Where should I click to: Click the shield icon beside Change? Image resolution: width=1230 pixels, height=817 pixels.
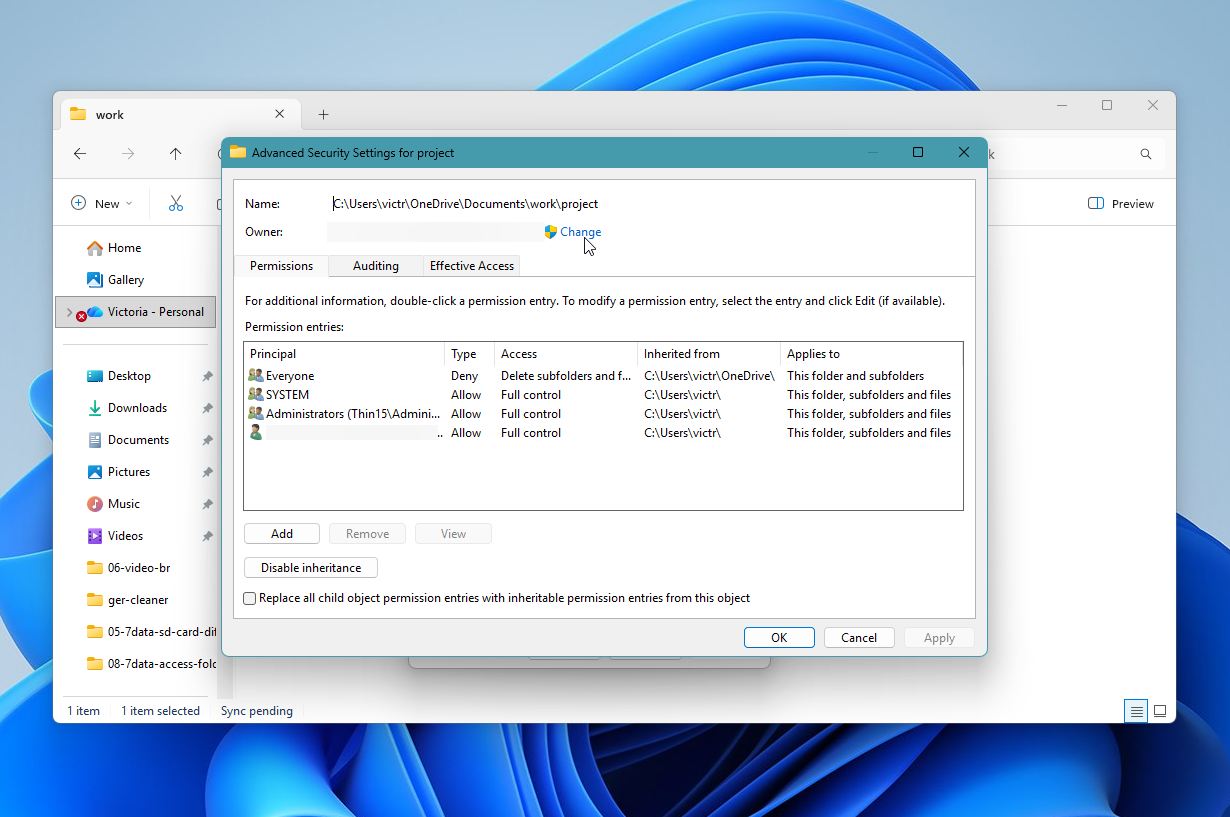pos(550,232)
